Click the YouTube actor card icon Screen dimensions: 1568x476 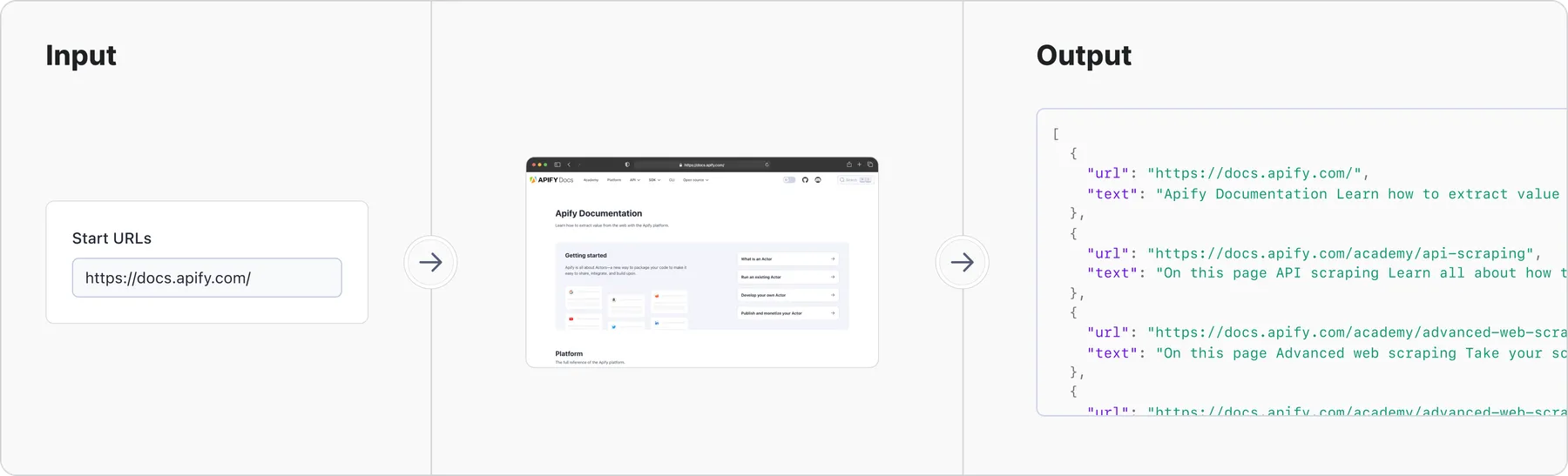point(571,318)
